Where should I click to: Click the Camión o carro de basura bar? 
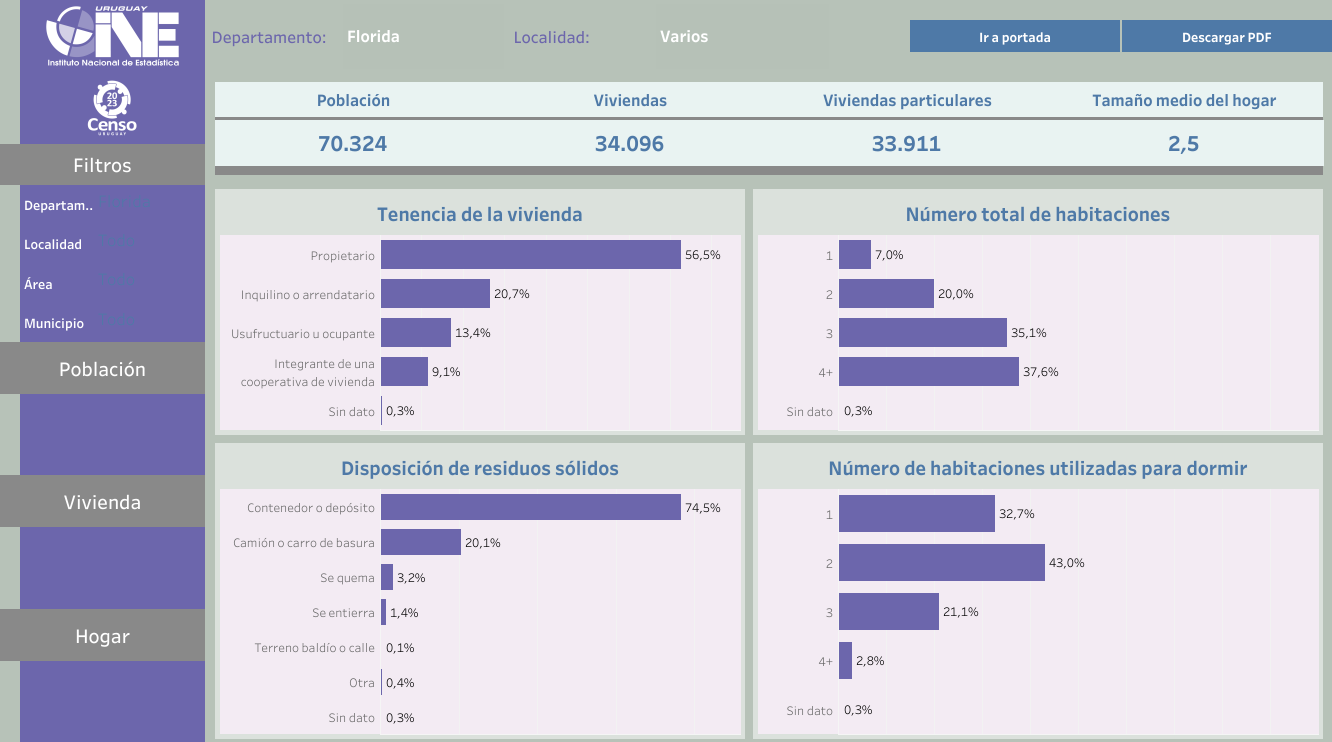pos(420,542)
